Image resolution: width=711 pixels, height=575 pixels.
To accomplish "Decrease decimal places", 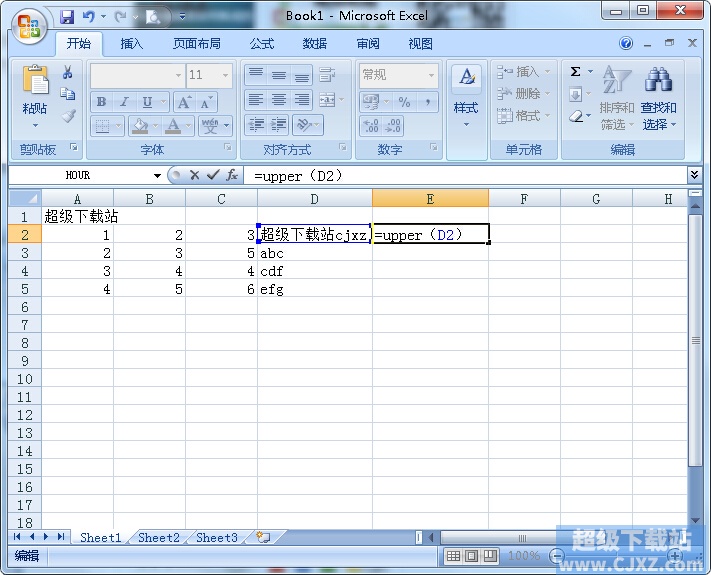I will click(x=393, y=126).
